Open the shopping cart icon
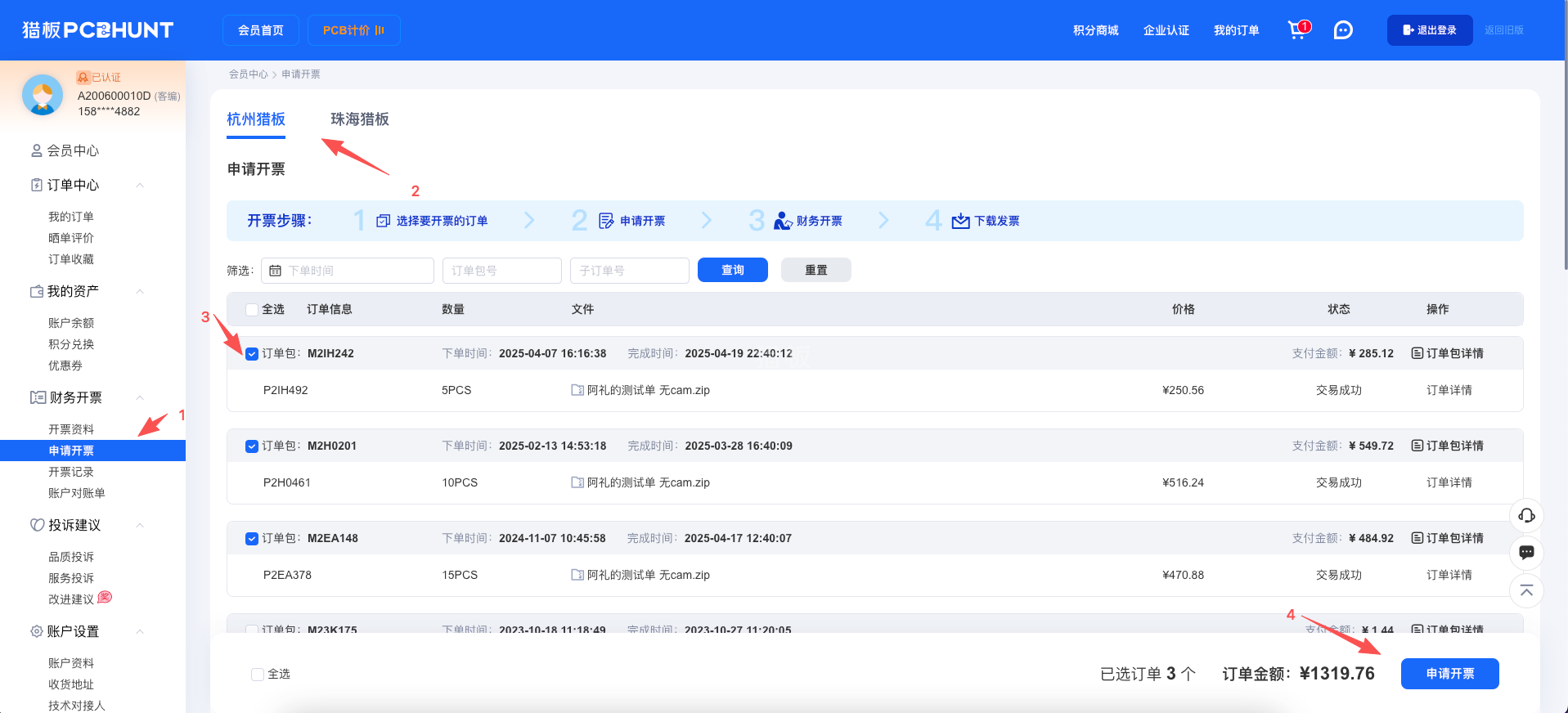1568x713 pixels. (x=1297, y=30)
